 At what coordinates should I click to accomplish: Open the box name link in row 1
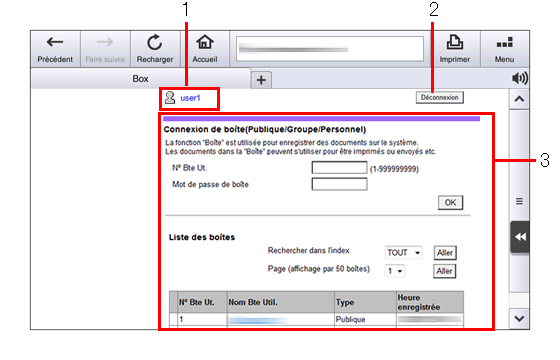pos(258,320)
